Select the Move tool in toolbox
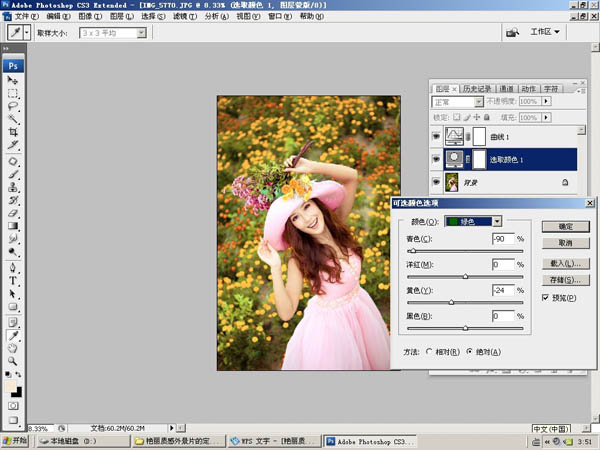The image size is (600, 450). [x=13, y=80]
